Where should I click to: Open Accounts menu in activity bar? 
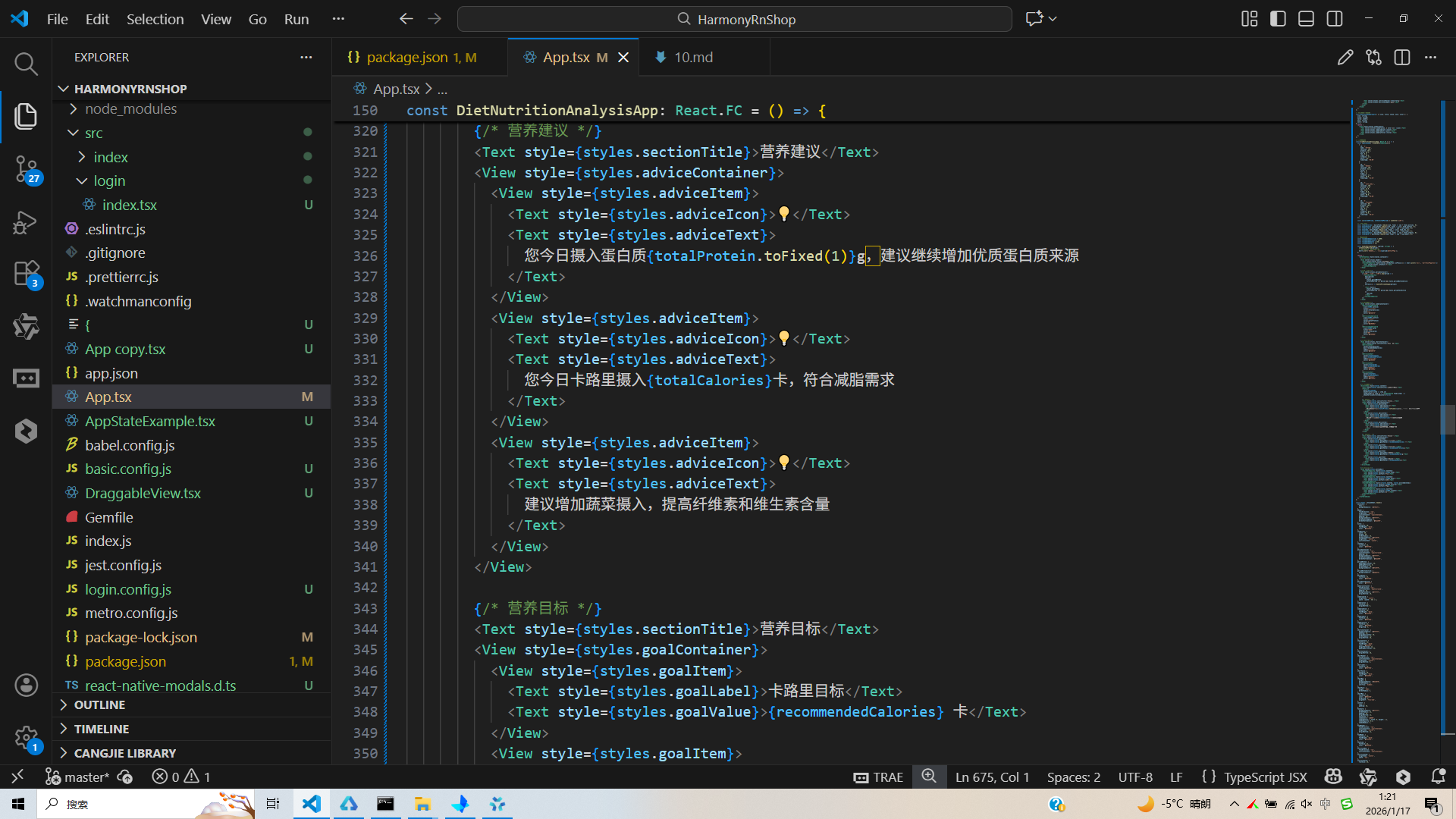[x=26, y=686]
